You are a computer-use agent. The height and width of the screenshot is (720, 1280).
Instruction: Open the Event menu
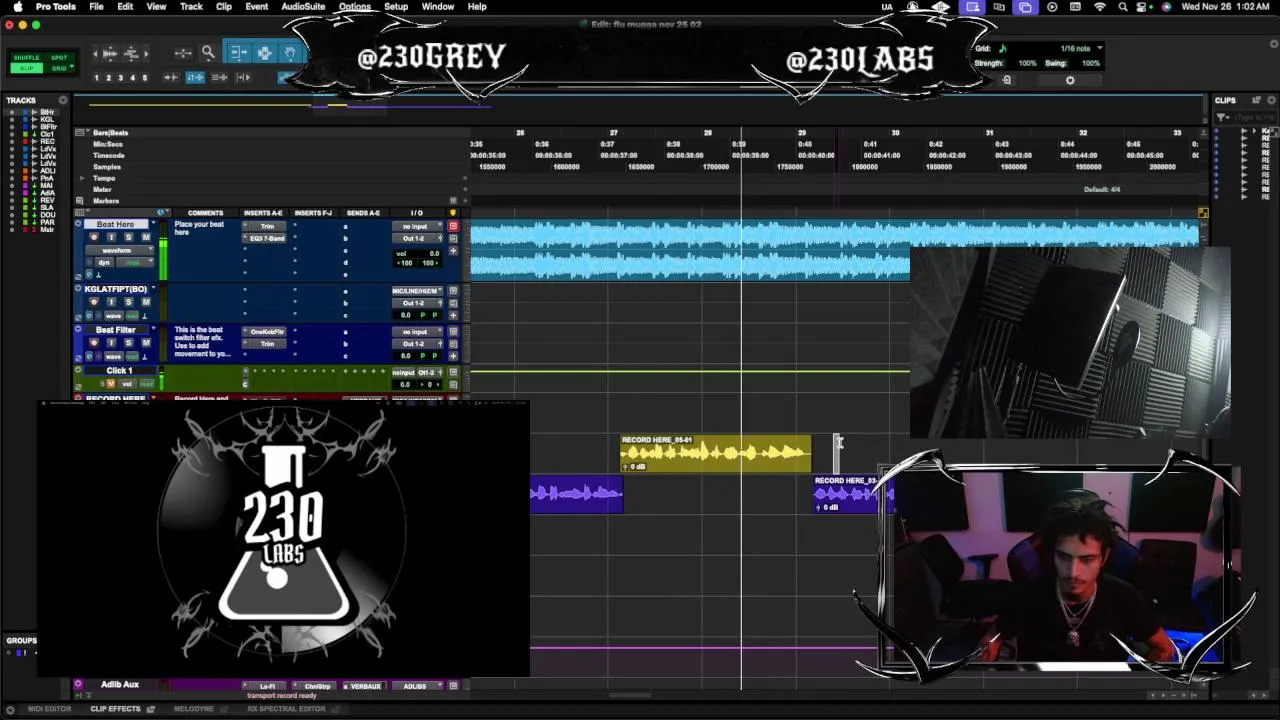[257, 7]
